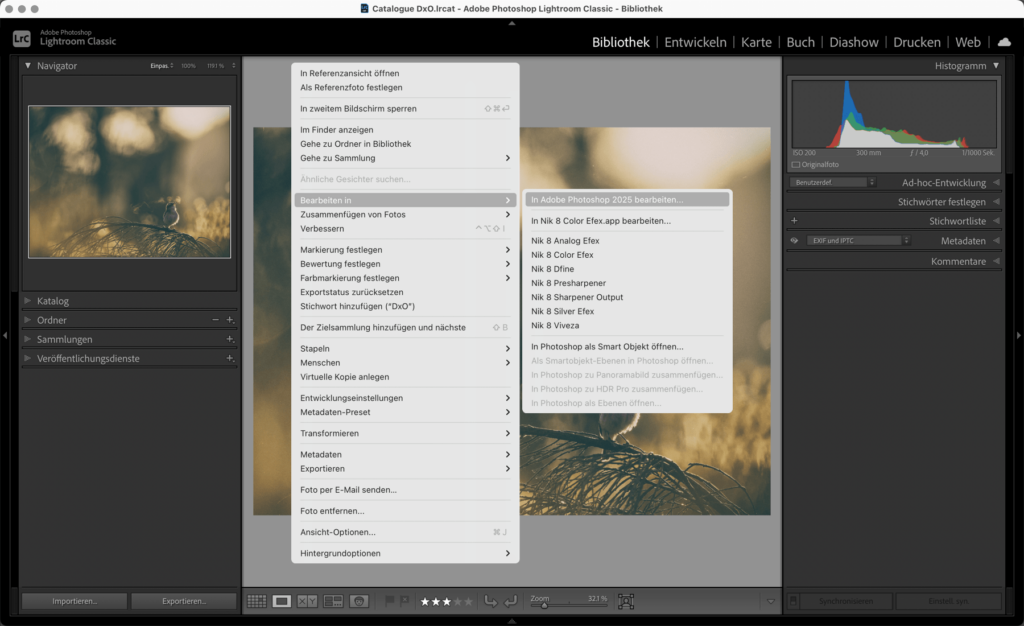This screenshot has width=1024, height=626.
Task: Open the Drucken module
Action: (x=917, y=42)
